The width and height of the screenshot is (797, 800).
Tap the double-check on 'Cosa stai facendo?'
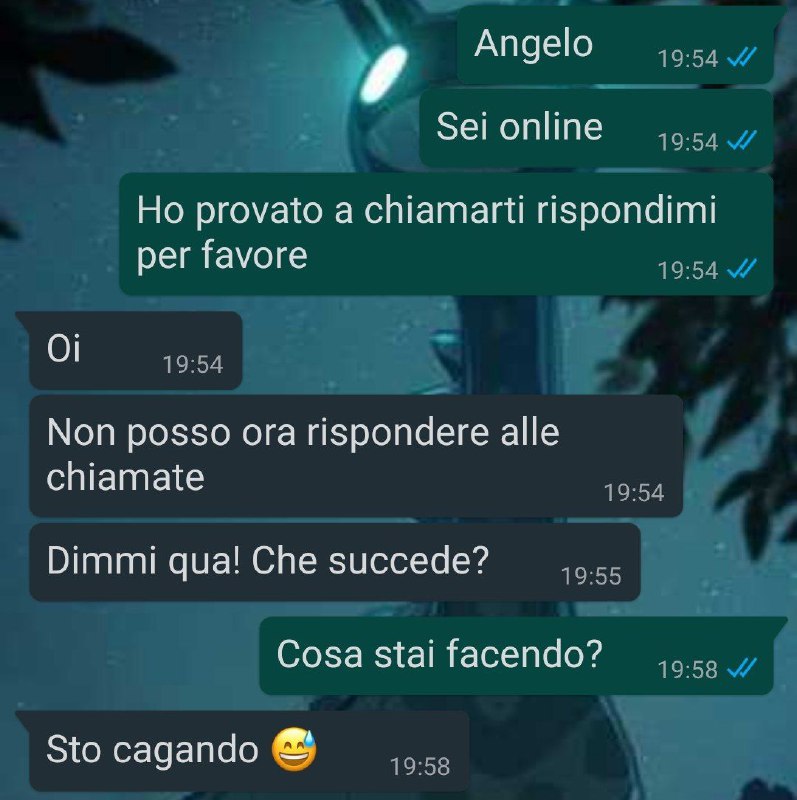741,668
